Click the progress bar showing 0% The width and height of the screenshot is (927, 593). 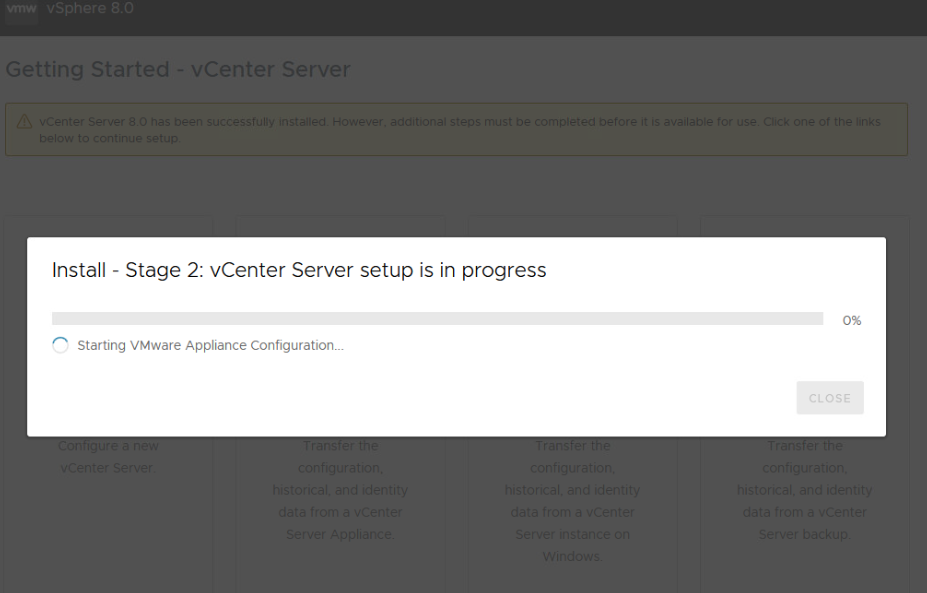[x=437, y=318]
